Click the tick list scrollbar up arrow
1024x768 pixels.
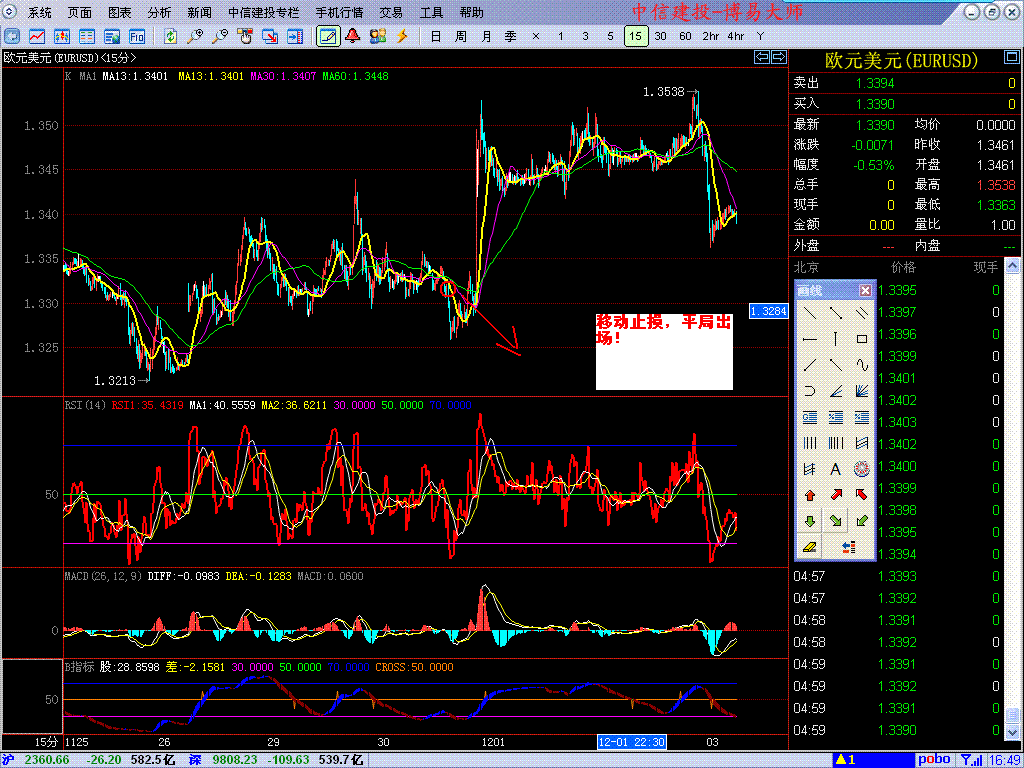click(x=1012, y=266)
